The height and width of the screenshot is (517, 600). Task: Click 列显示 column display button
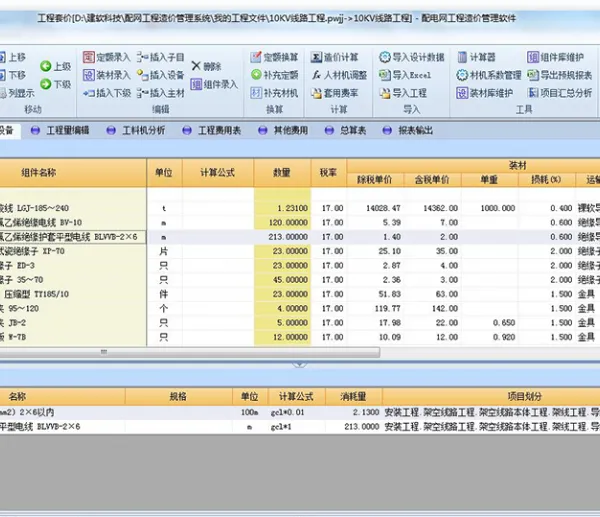click(x=17, y=93)
